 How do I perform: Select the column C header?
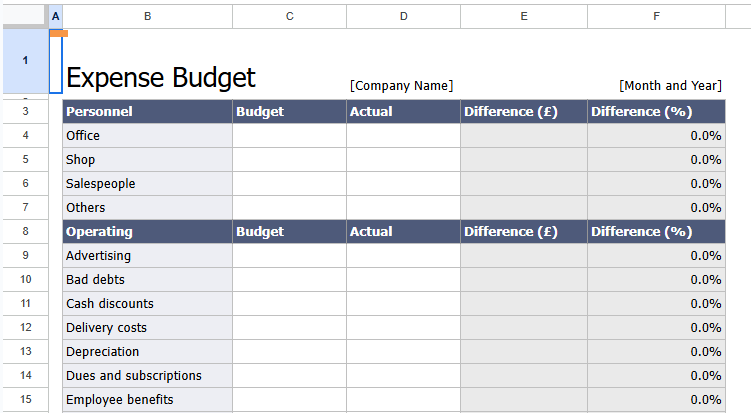tap(289, 16)
